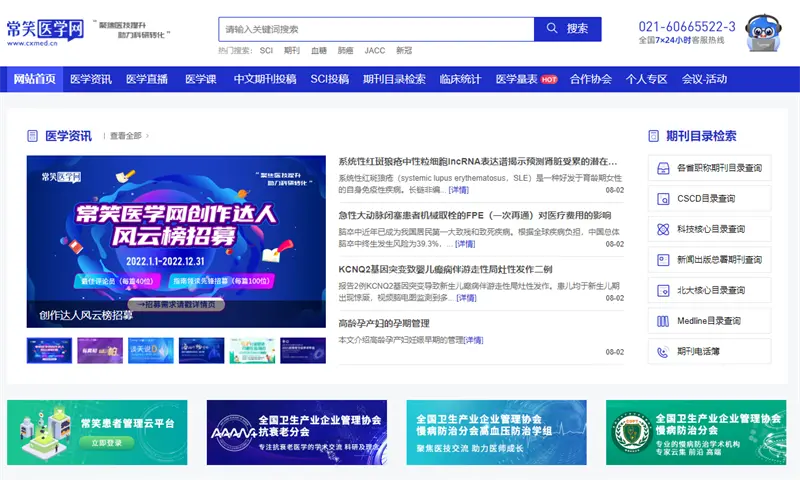Screen dimensions: 800x480
Task: Open the 医学量表 HOT menu item
Action: [x=526, y=79]
